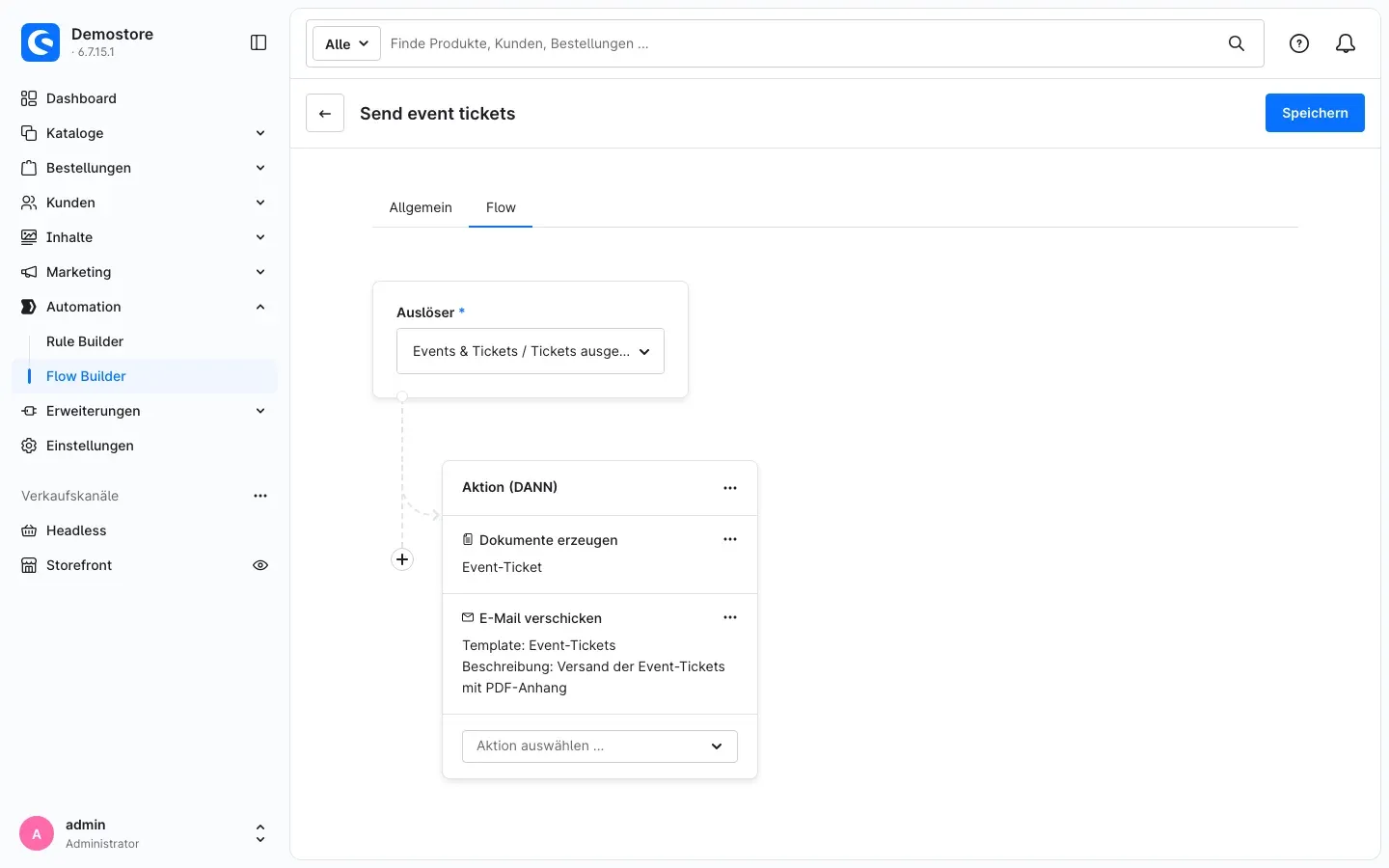Viewport: 1389px width, 868px height.
Task: Click the Shopware logo icon
Action: (x=41, y=42)
